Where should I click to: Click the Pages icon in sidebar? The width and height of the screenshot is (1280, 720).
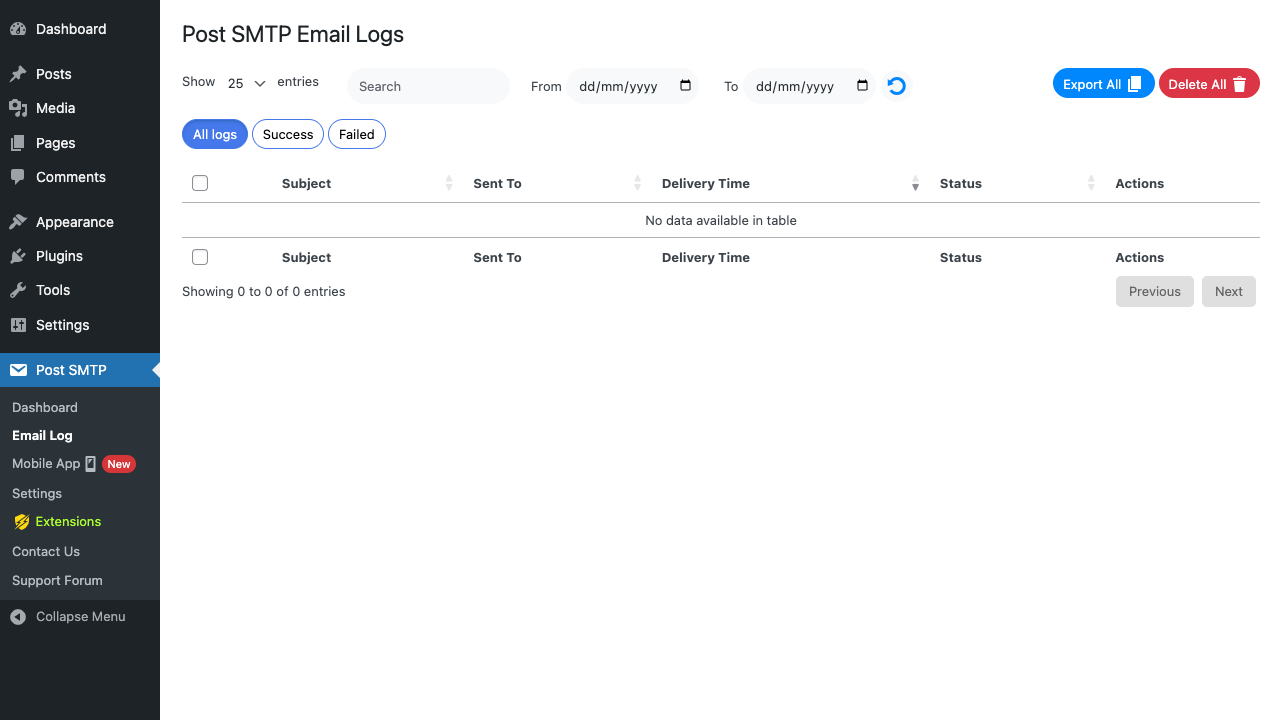18,143
